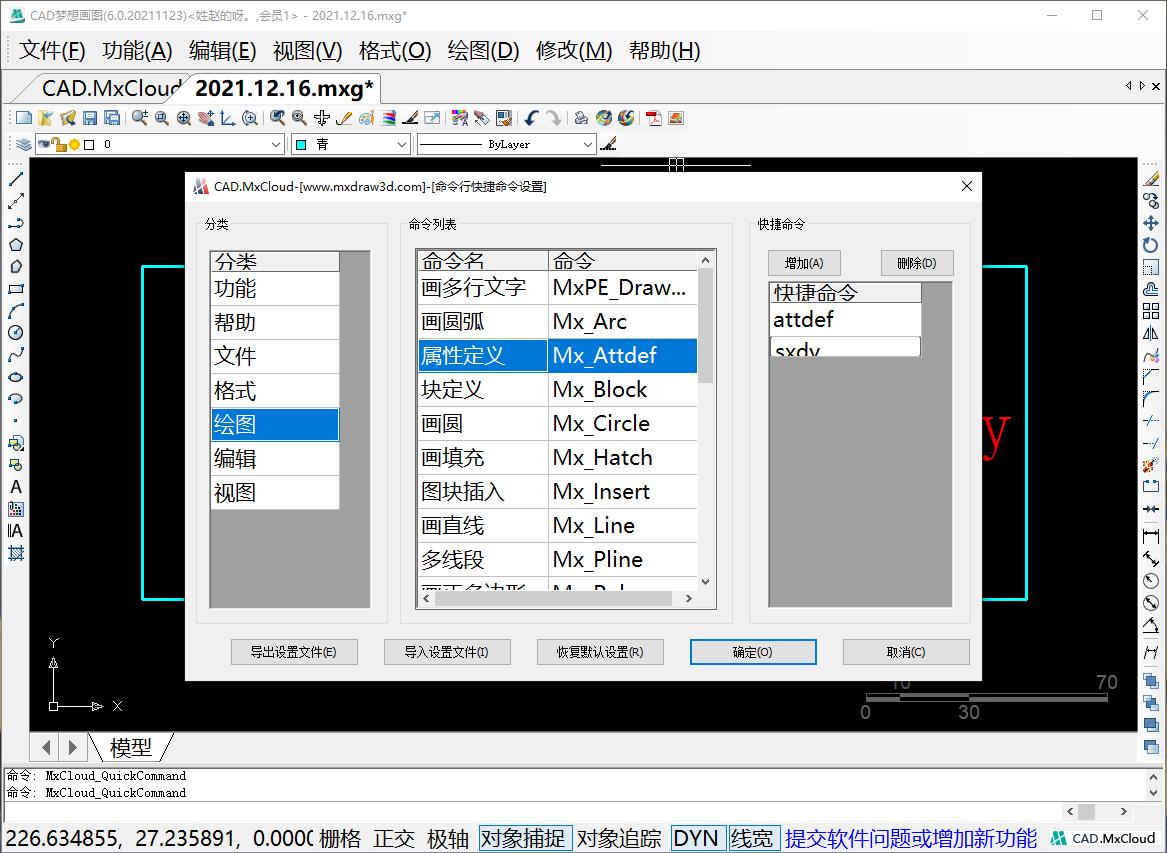The width and height of the screenshot is (1167, 853).
Task: Click 恢复默认设置(R) in the dialog
Action: click(600, 651)
